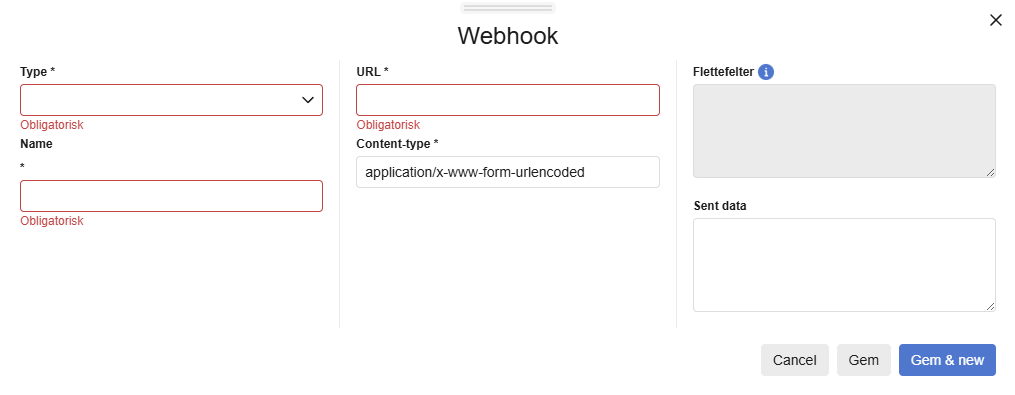Click the Obligatorisk error under URL
Image resolution: width=1015 pixels, height=395 pixels.
388,124
